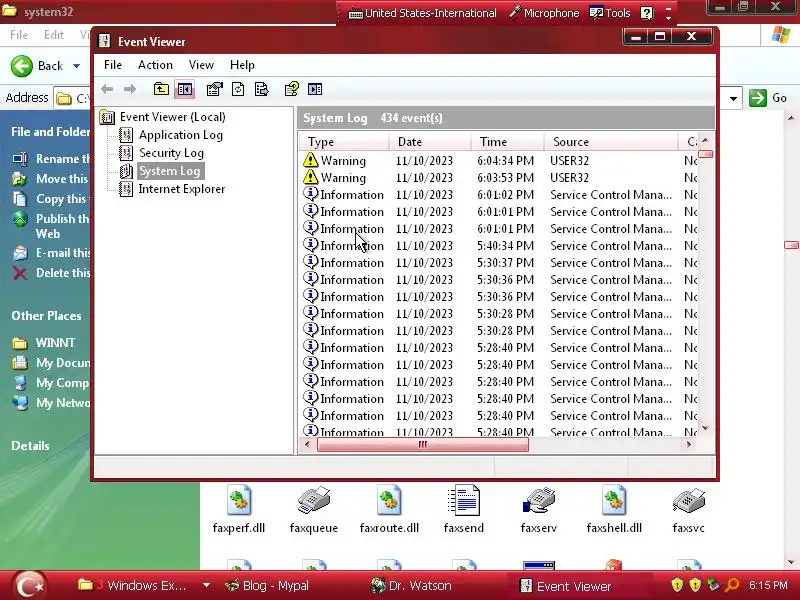Screen dimensions: 800x600
Task: Select Event Viewer (Local) root node
Action: [172, 117]
